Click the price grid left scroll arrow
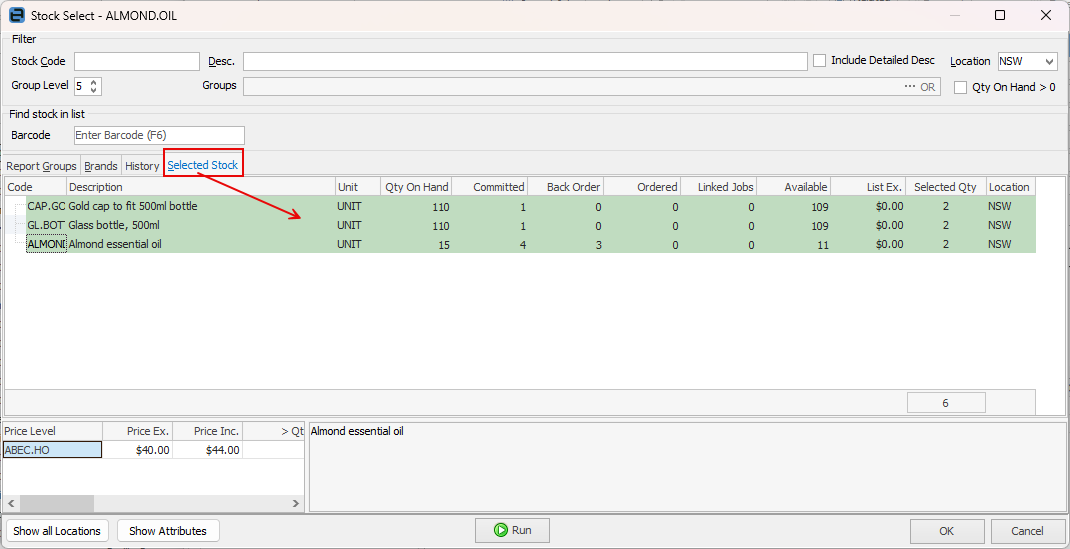The height and width of the screenshot is (549, 1070). point(11,503)
